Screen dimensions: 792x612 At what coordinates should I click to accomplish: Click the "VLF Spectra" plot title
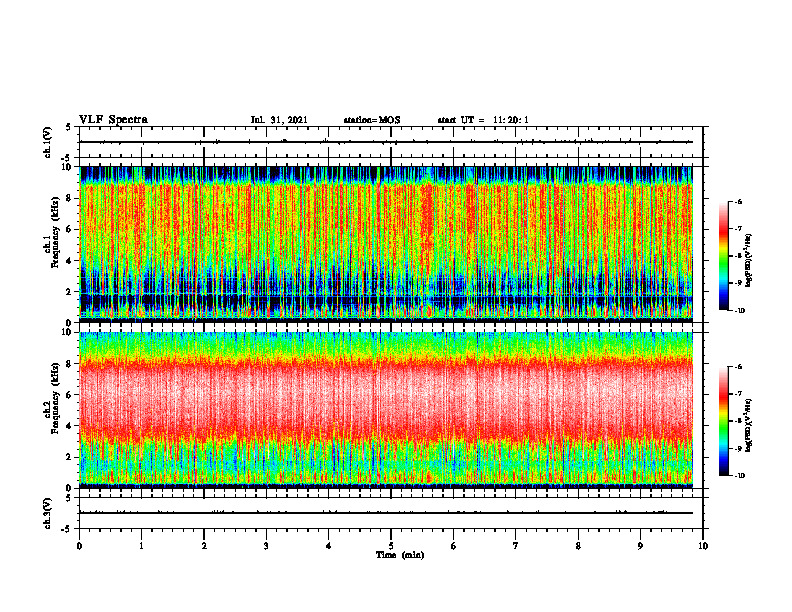(113, 120)
